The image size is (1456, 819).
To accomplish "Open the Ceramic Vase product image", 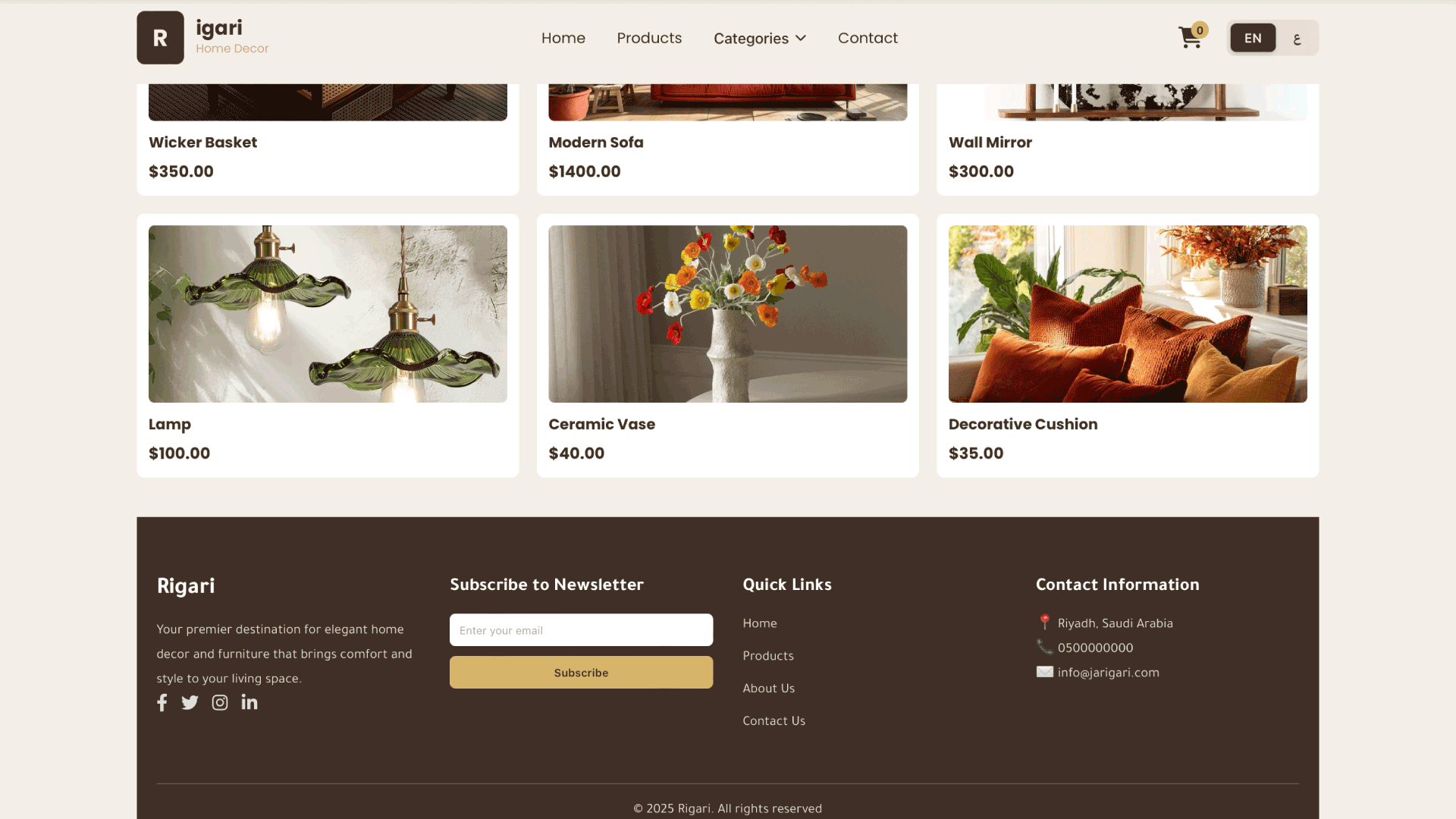I will [727, 314].
